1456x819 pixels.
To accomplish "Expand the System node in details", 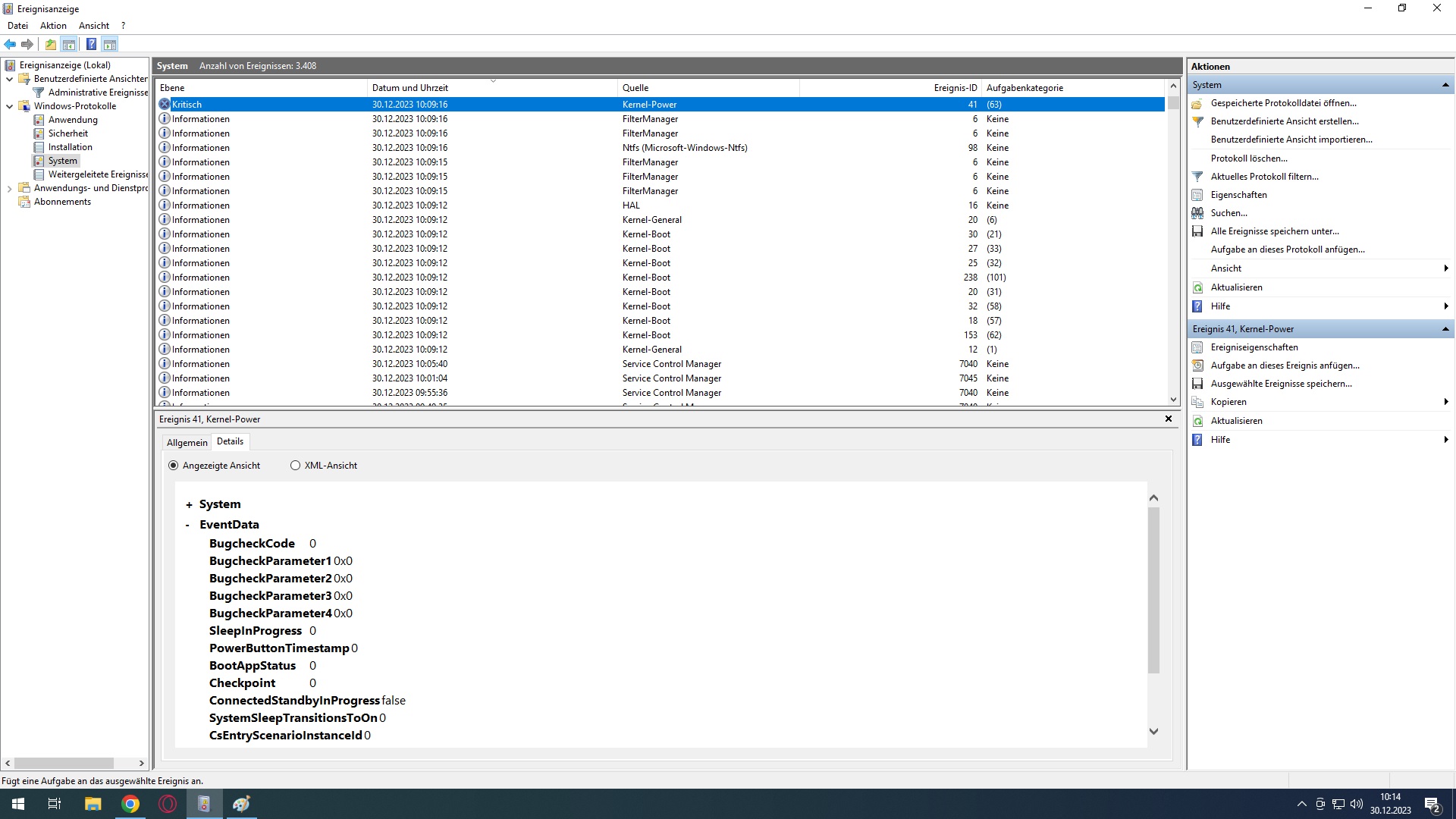I will (x=189, y=505).
